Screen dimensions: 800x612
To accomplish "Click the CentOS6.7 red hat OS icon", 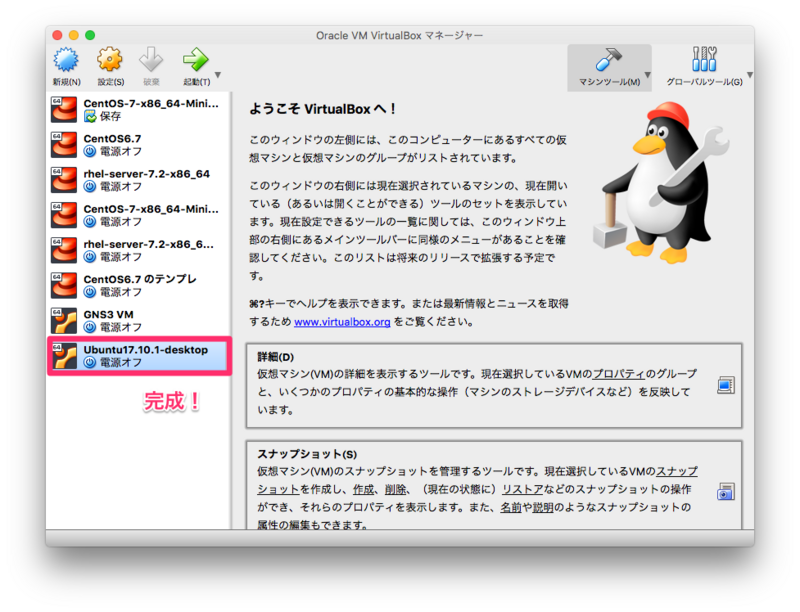I will pos(64,145).
